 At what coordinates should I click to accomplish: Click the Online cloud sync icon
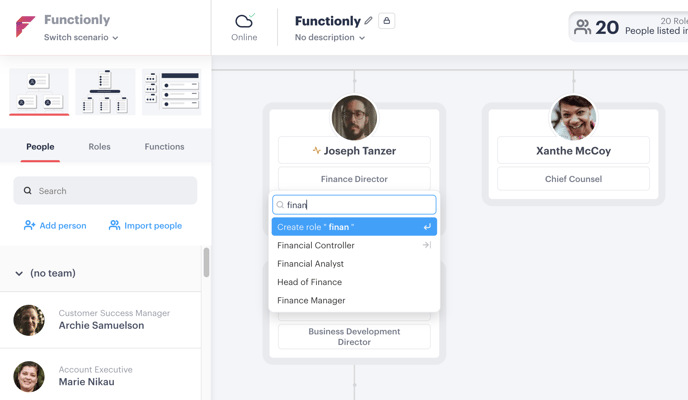point(244,21)
